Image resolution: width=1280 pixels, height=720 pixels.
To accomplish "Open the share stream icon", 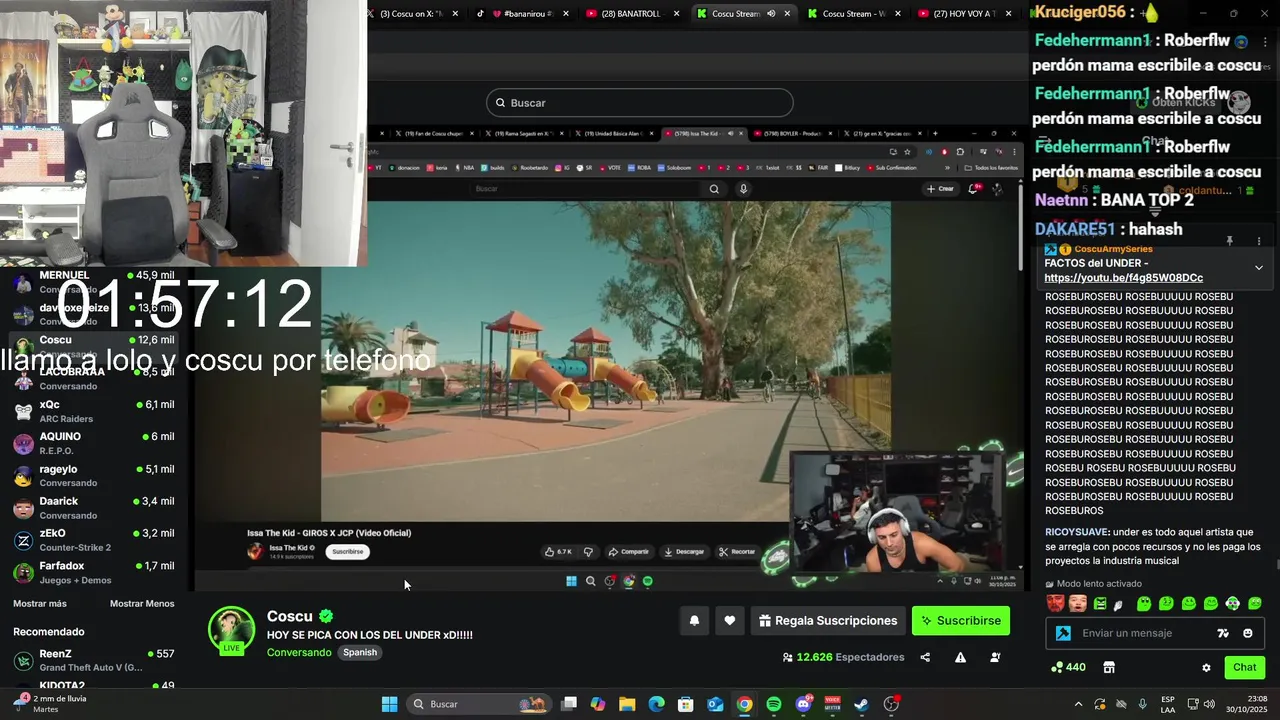I will 925,658.
